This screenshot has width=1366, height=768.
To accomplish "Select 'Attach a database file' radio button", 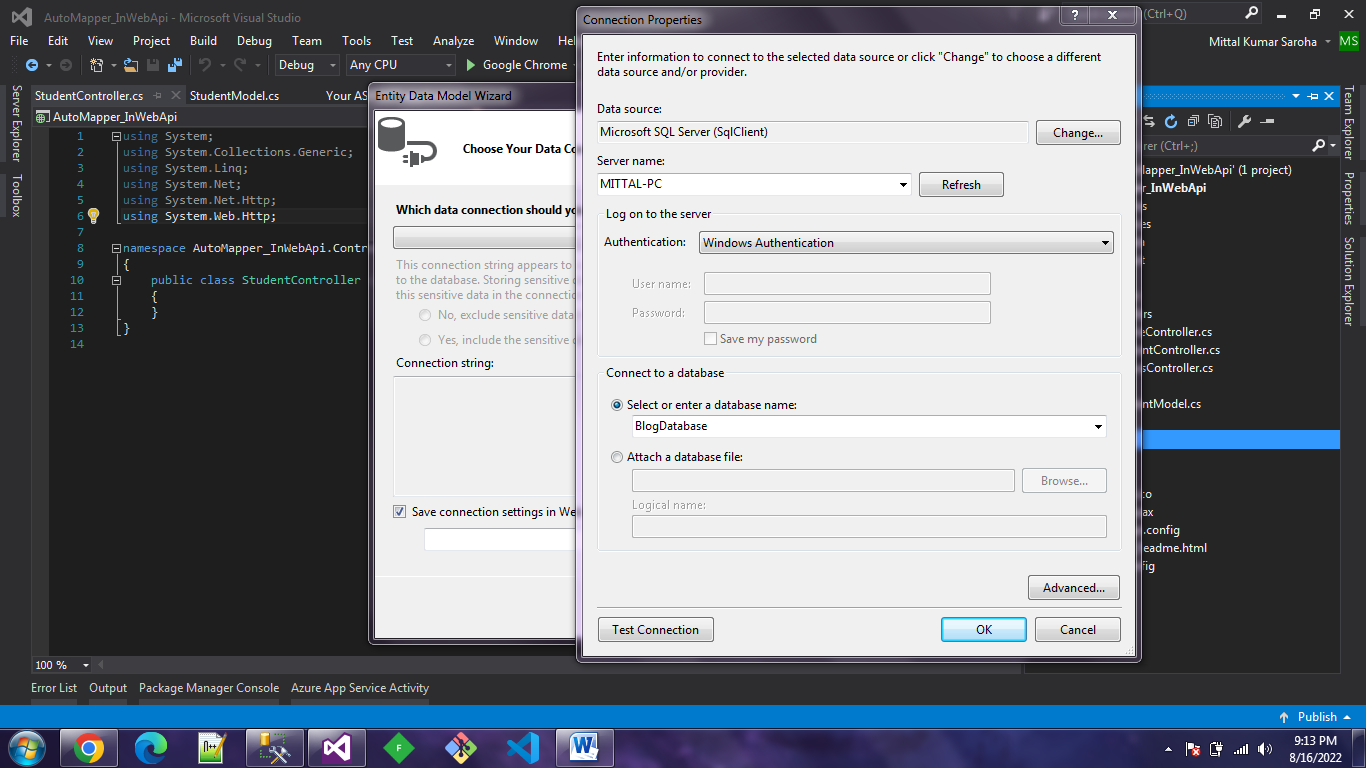I will point(617,457).
